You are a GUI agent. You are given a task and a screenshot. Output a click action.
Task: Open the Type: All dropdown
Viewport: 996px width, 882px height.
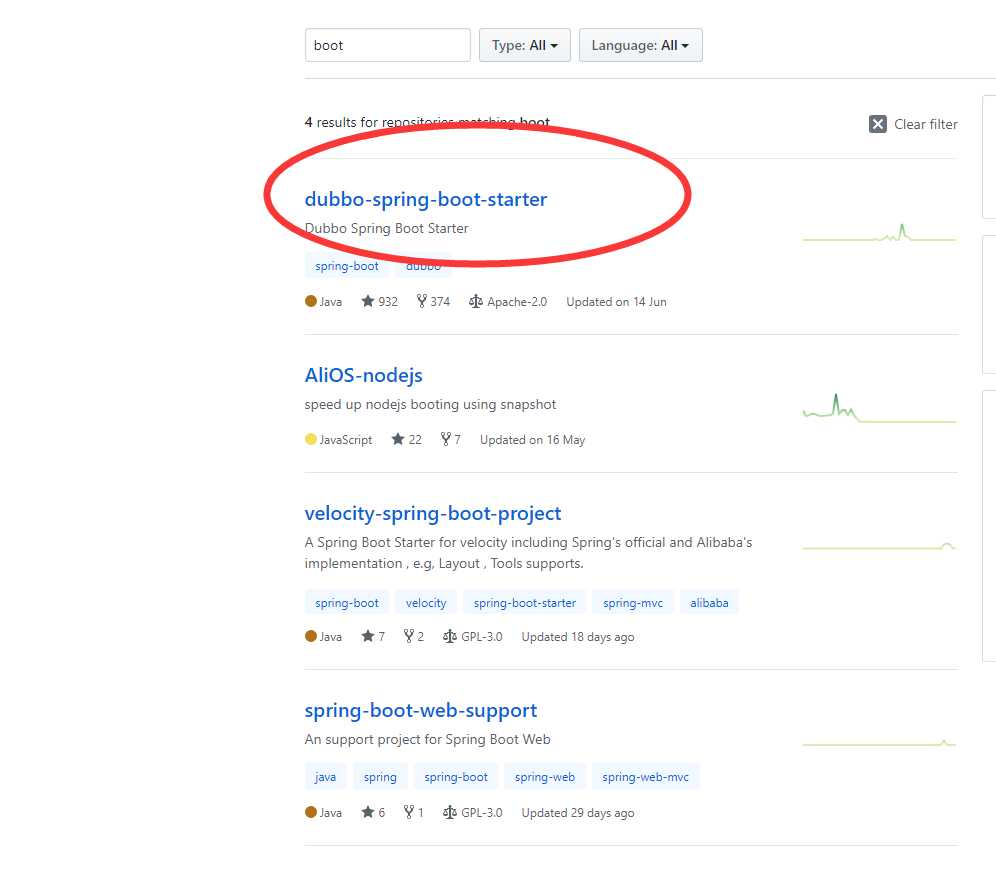coord(525,45)
